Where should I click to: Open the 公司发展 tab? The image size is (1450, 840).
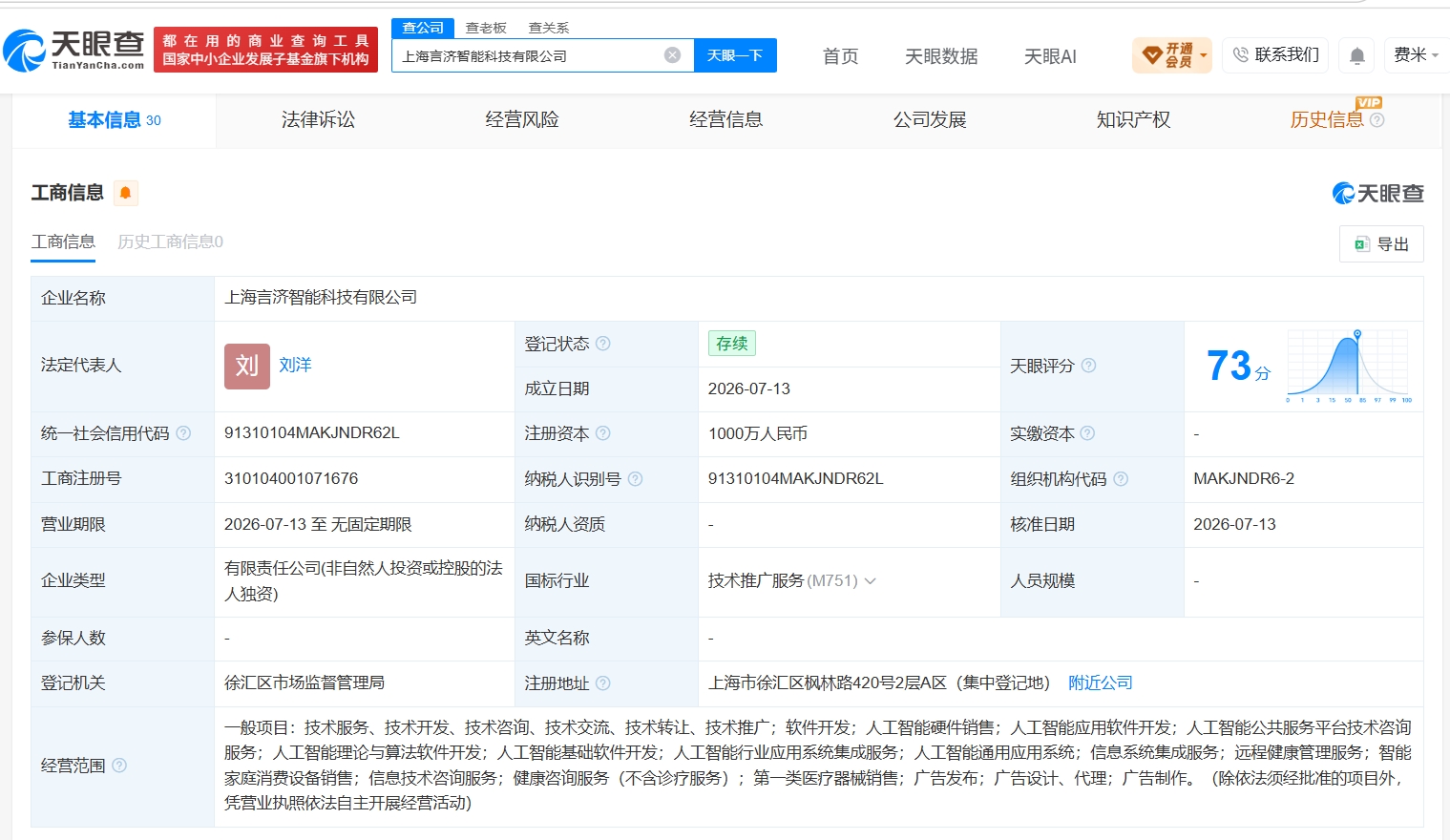point(930,120)
